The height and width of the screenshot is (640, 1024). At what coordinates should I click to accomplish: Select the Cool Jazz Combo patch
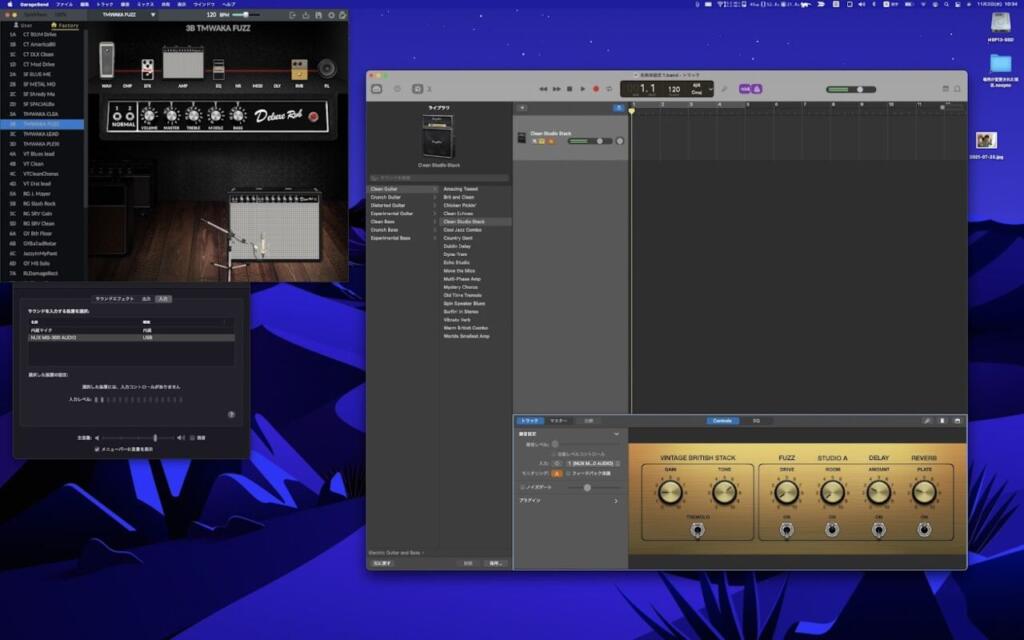tap(462, 230)
